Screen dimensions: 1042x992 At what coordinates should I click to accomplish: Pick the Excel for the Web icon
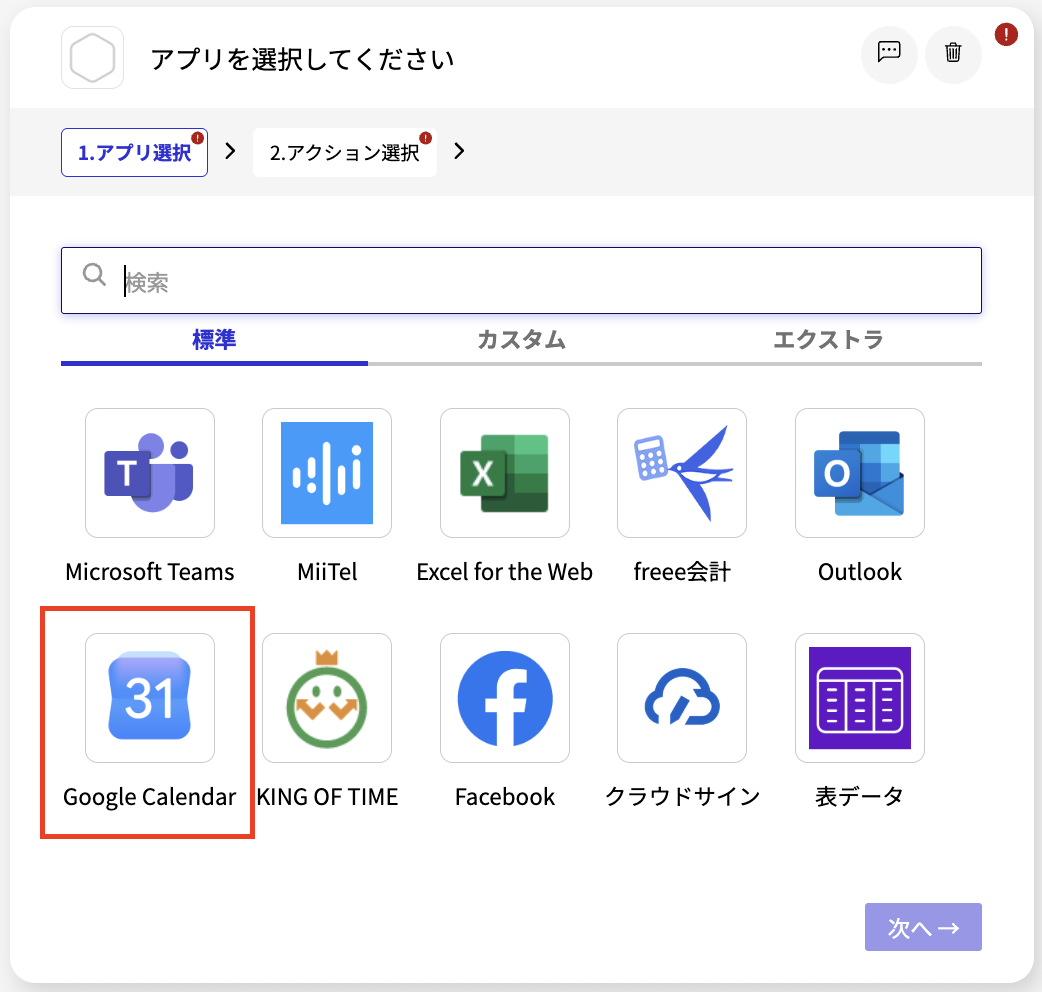[x=504, y=473]
